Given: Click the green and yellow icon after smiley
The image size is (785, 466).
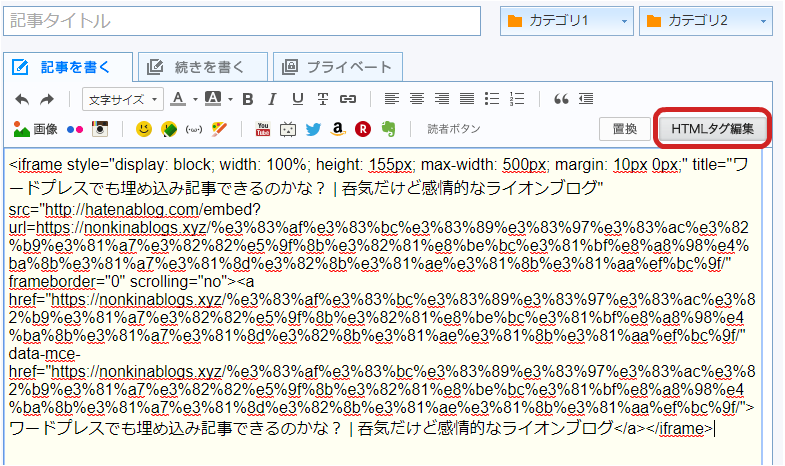Looking at the screenshot, I should (x=169, y=130).
